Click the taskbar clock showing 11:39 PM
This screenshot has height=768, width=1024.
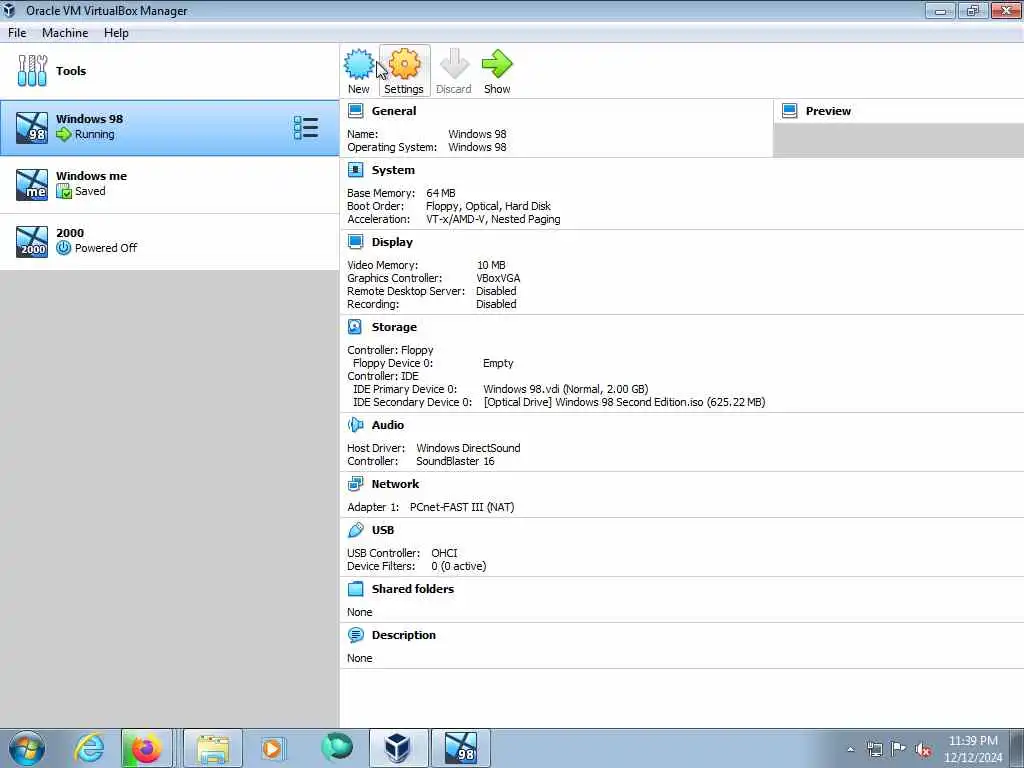click(x=973, y=749)
